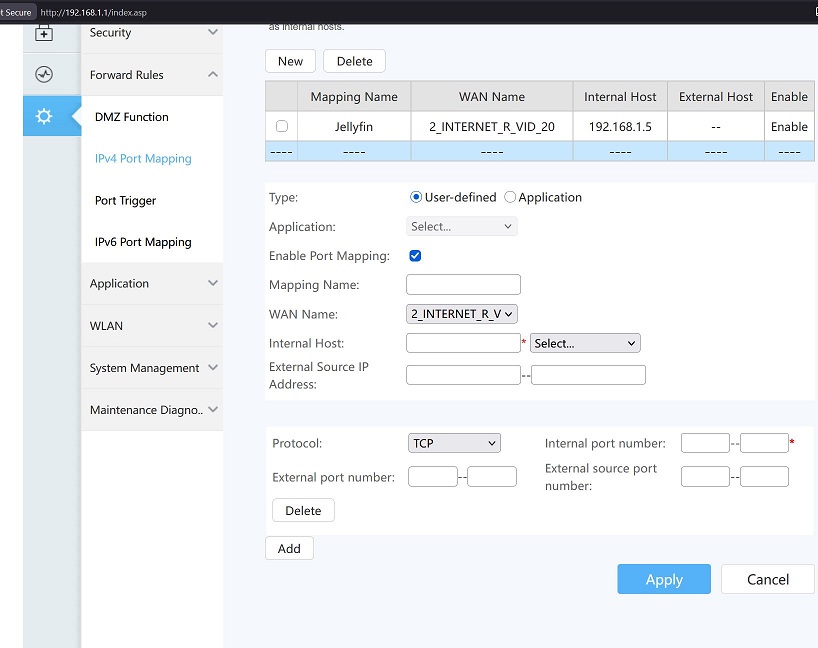
Task: Click the medical kit sidebar icon
Action: tap(44, 33)
